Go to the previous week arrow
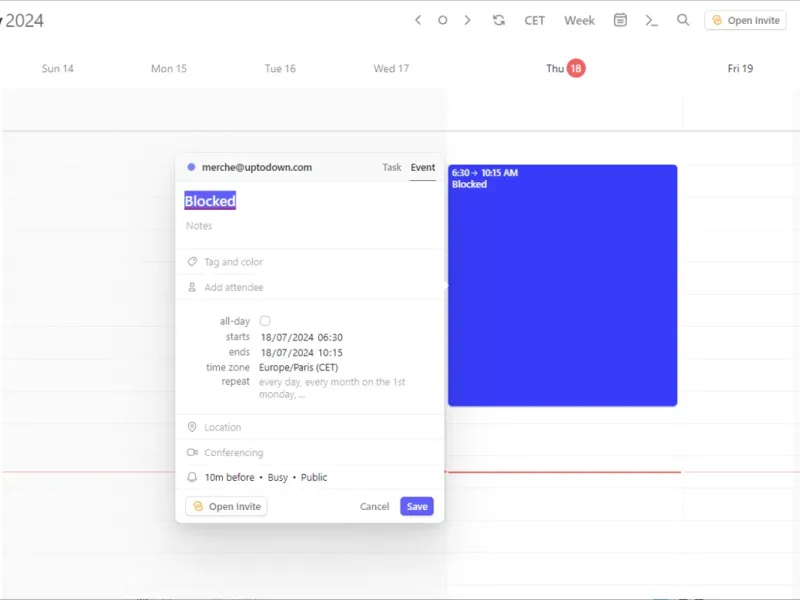This screenshot has width=800, height=600. [x=418, y=20]
